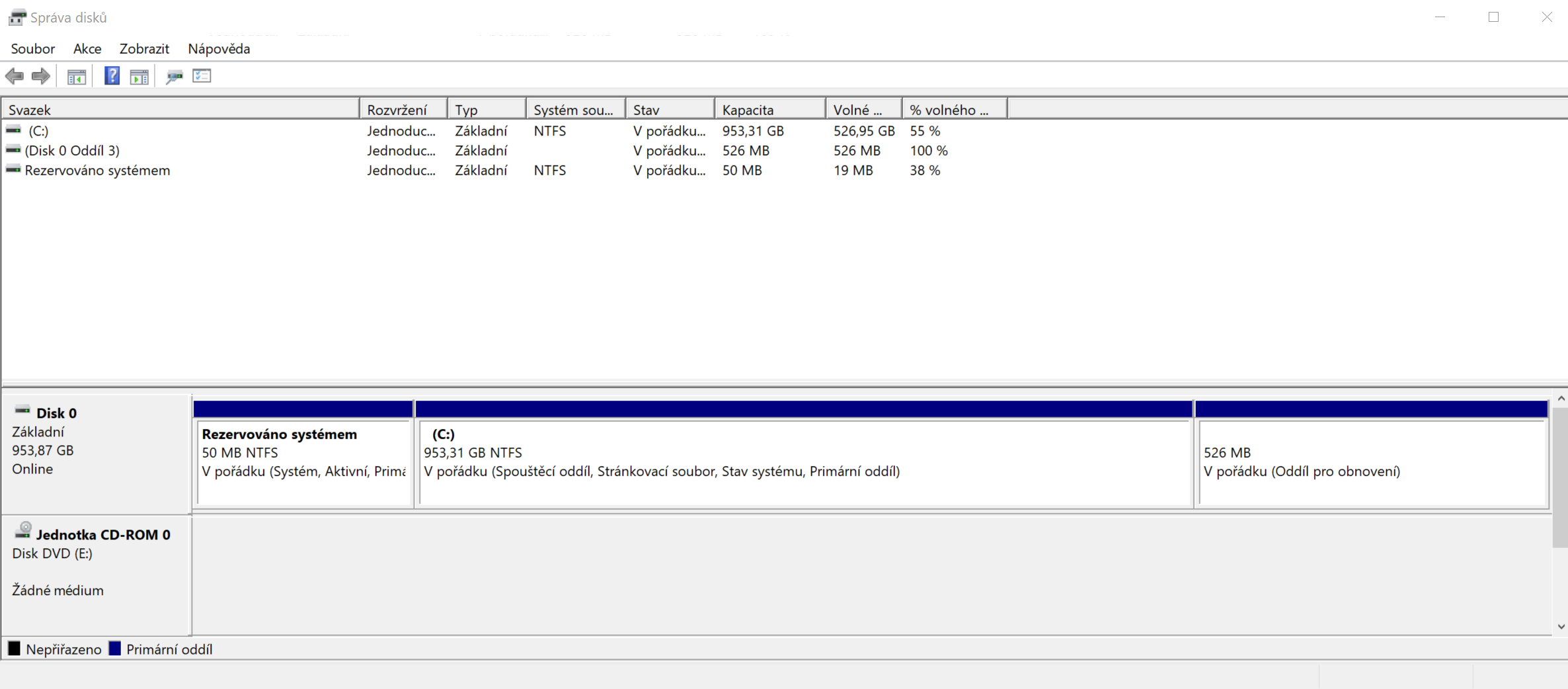The height and width of the screenshot is (689, 1568).
Task: Click the volume icon beside (C:) row
Action: [13, 130]
